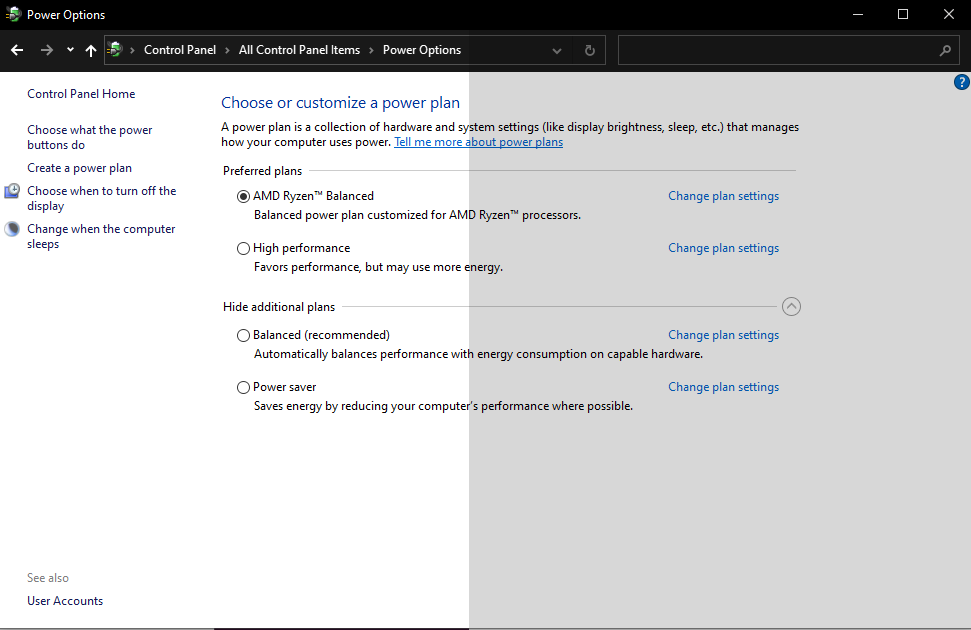
Task: Change plan settings for Power saver
Action: pos(723,387)
